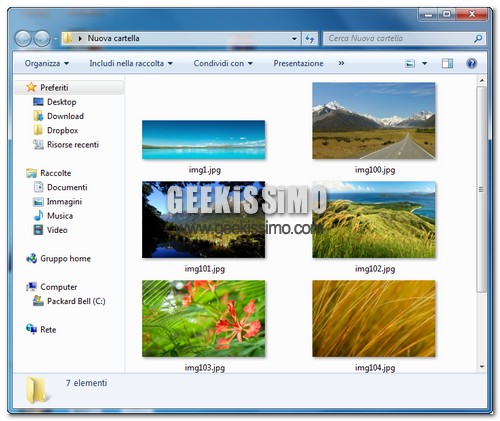This screenshot has width=500, height=421.
Task: Open the Immagini library
Action: click(64, 202)
